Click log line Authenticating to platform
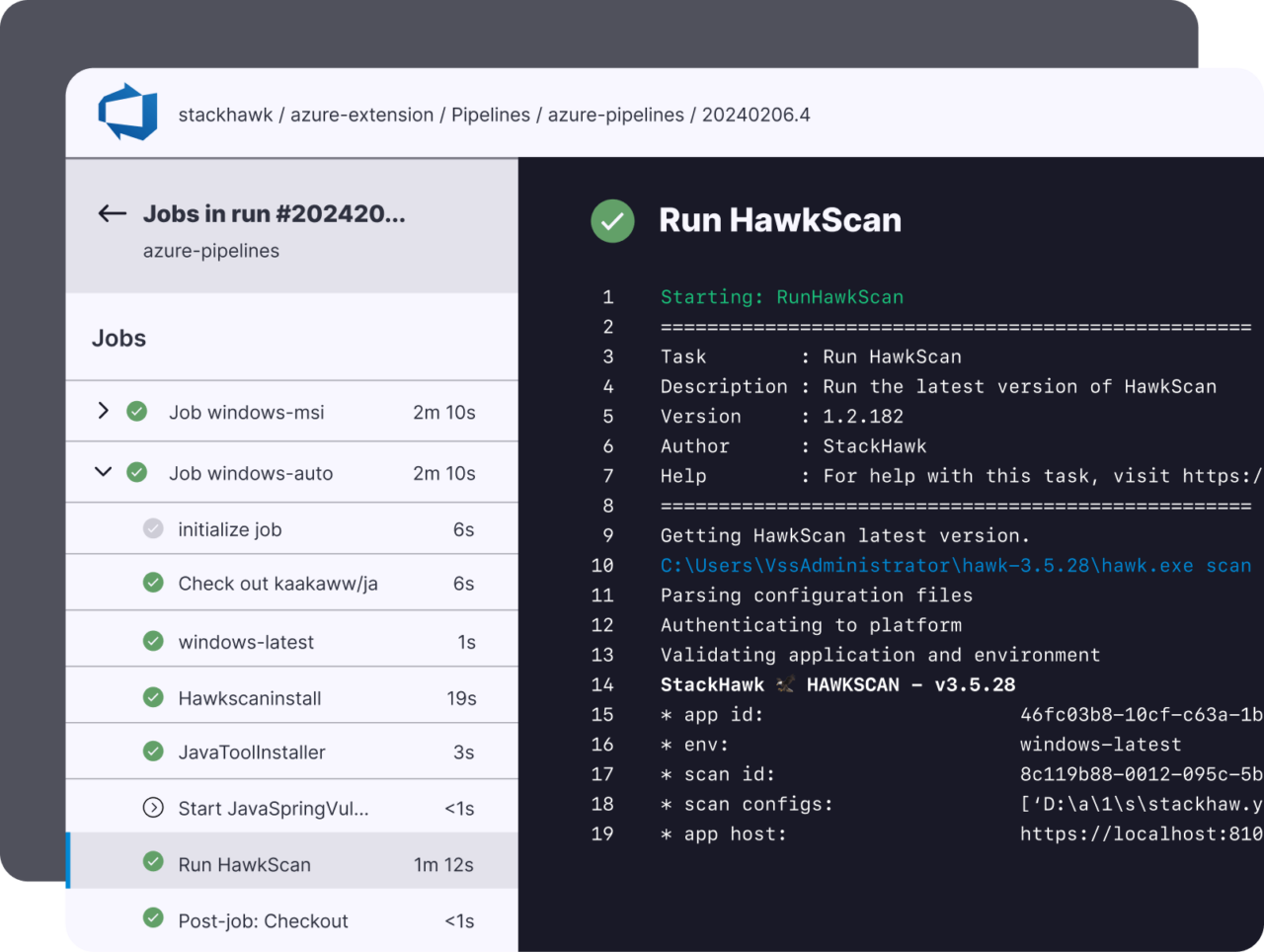1264x952 pixels. tap(811, 625)
